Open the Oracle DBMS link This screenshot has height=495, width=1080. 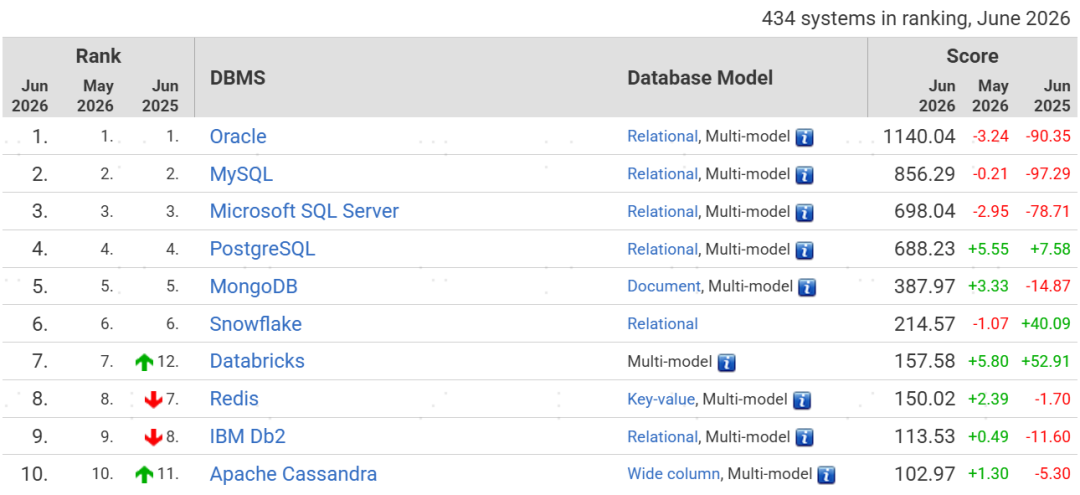tap(238, 136)
